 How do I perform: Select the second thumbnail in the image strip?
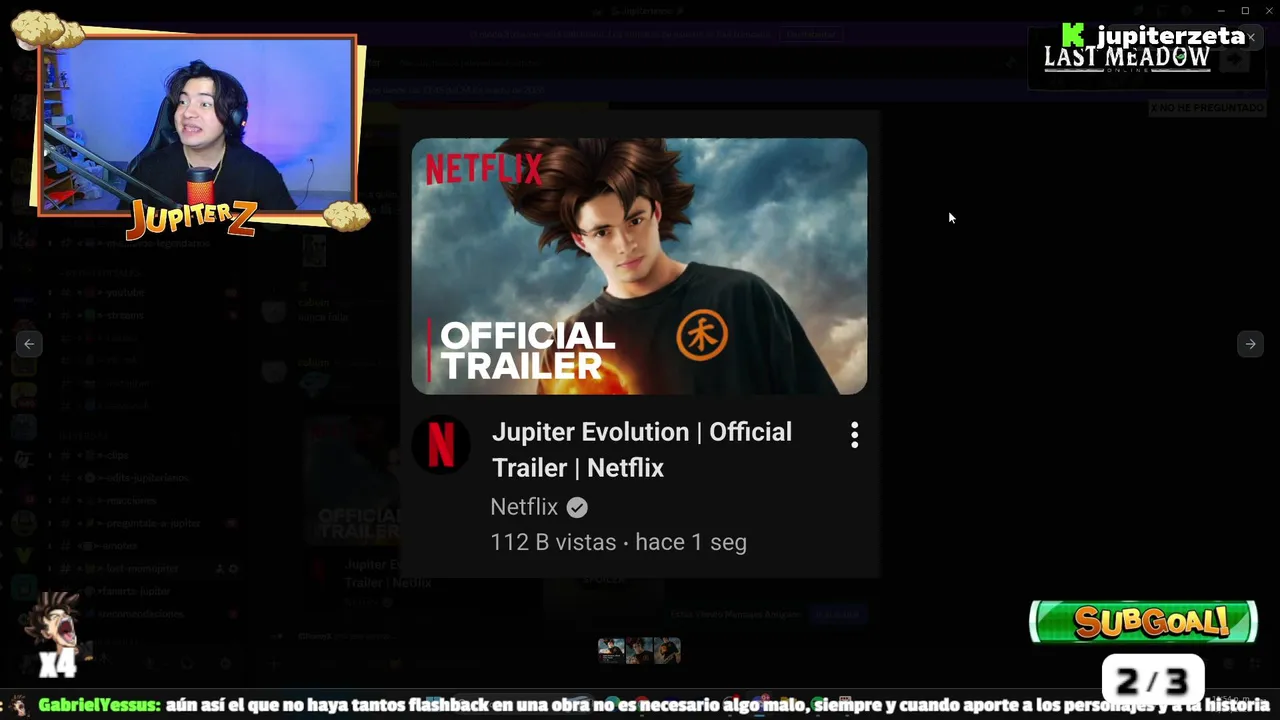pos(639,651)
